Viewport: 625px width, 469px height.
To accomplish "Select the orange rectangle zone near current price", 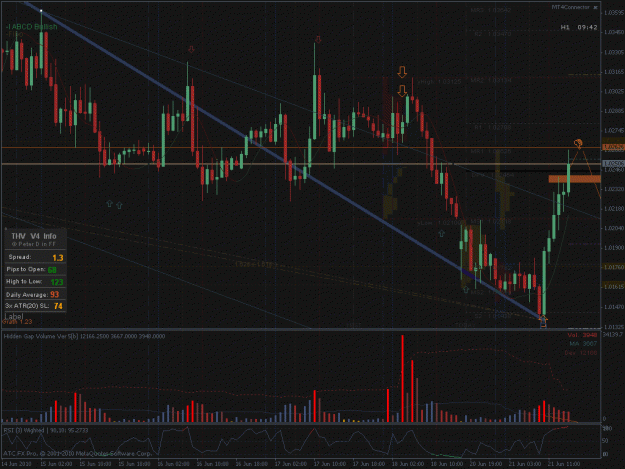I will [x=574, y=179].
